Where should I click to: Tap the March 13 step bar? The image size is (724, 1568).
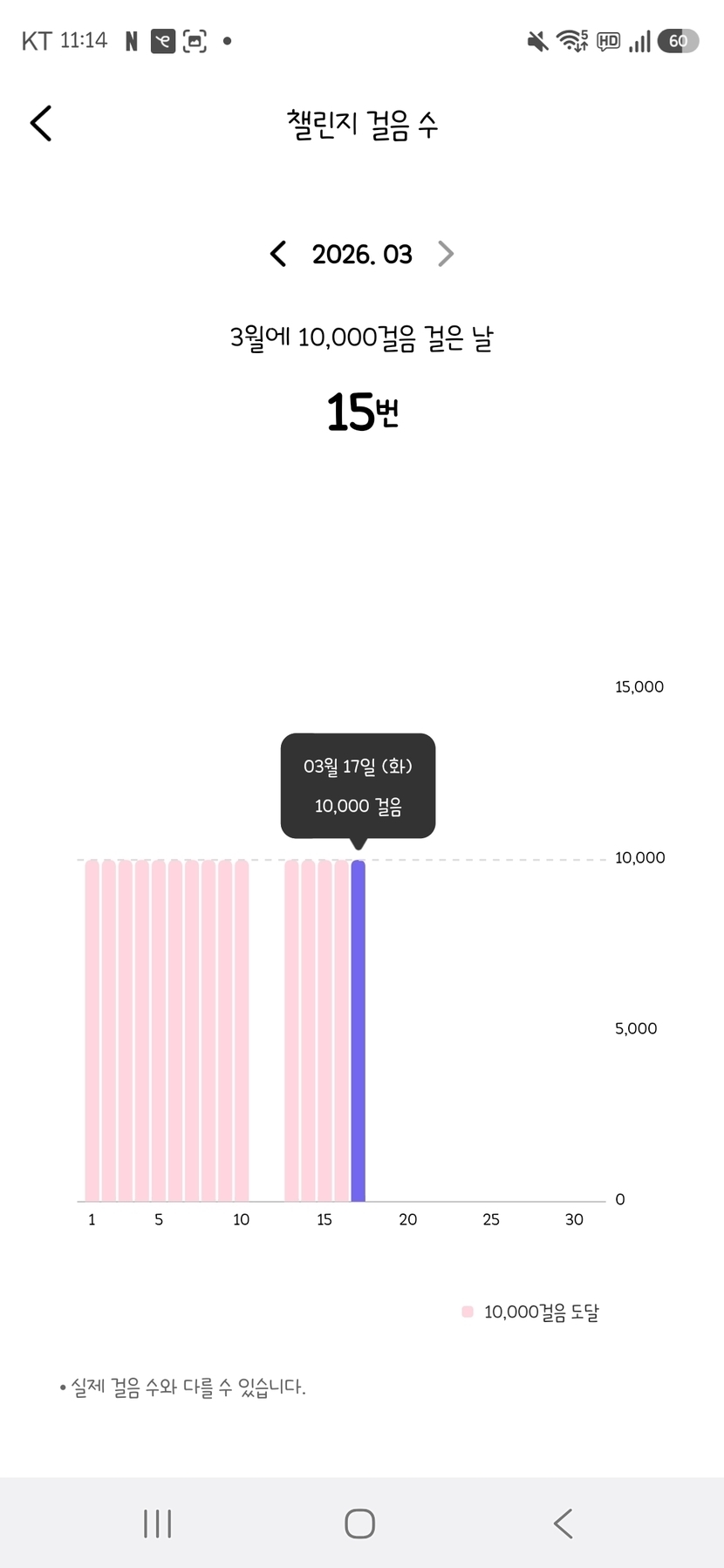(x=291, y=1029)
